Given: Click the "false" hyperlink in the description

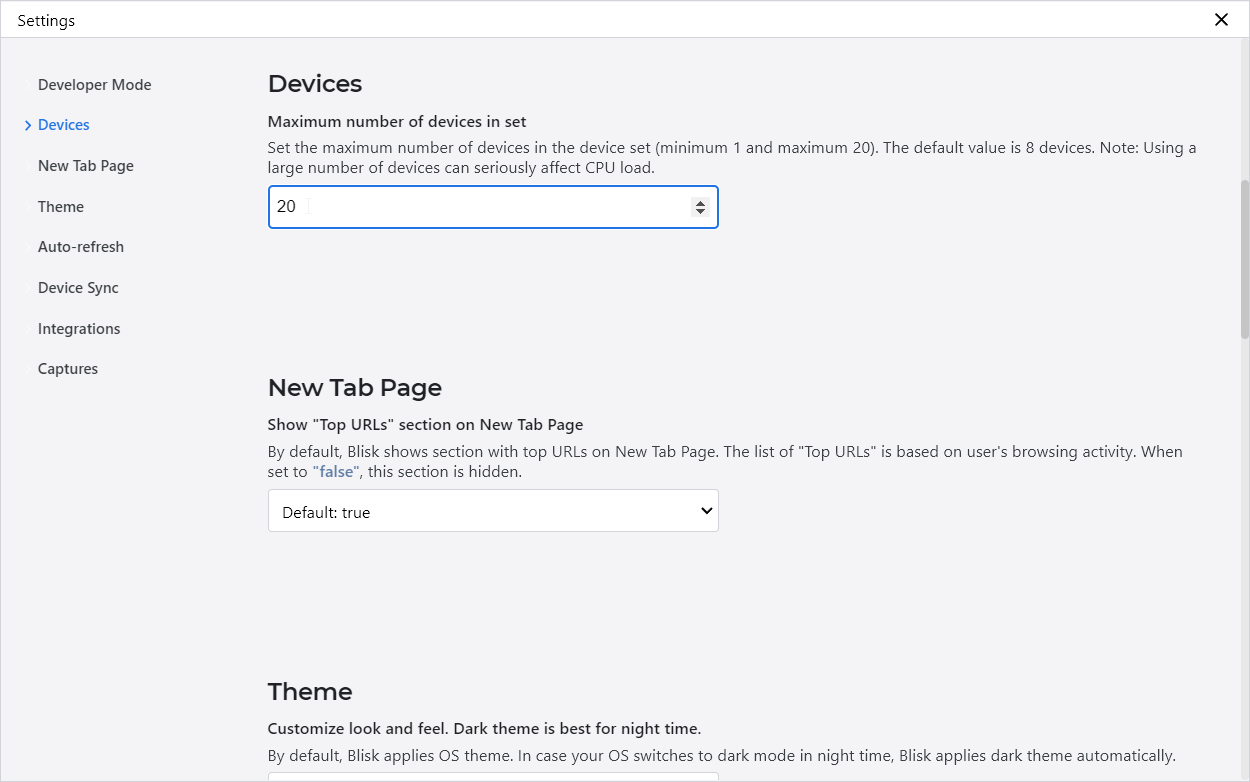Looking at the screenshot, I should (x=335, y=471).
